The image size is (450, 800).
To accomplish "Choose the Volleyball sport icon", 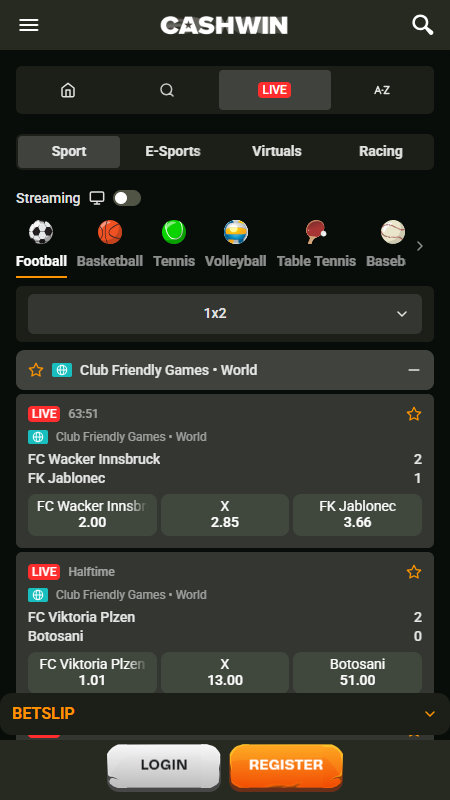I will coord(236,232).
